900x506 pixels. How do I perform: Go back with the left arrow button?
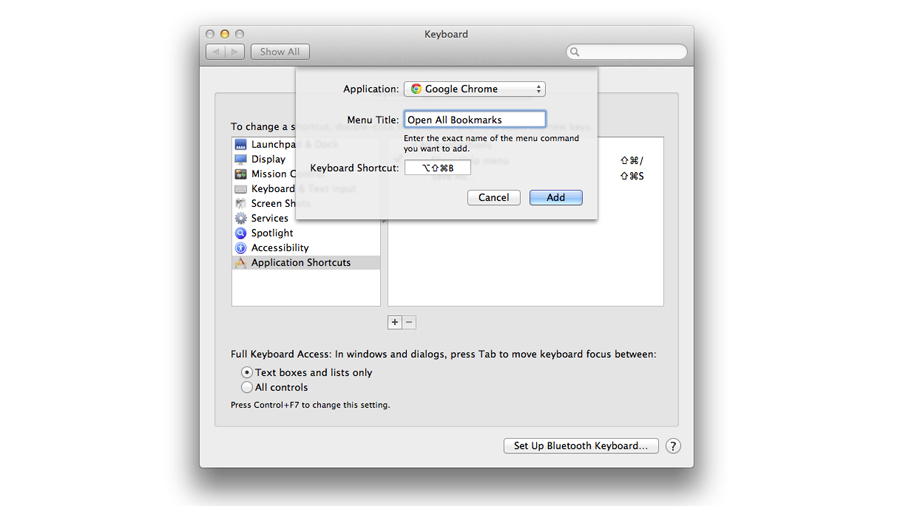pos(216,52)
